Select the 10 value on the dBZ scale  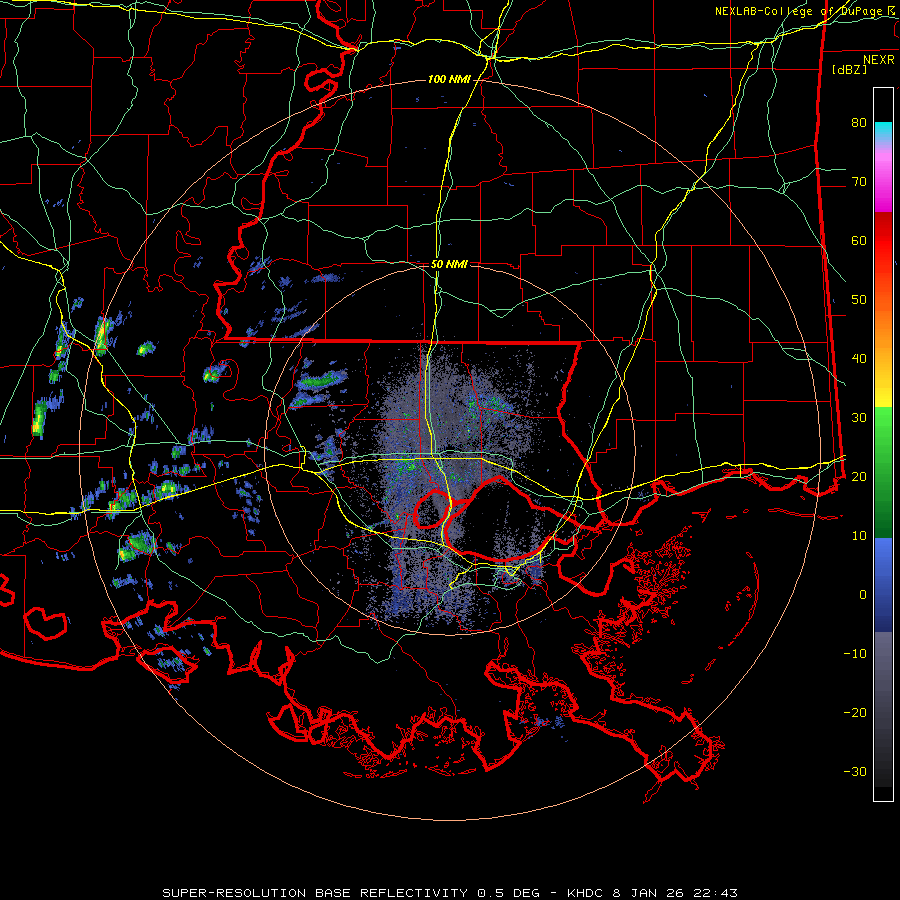[x=859, y=536]
